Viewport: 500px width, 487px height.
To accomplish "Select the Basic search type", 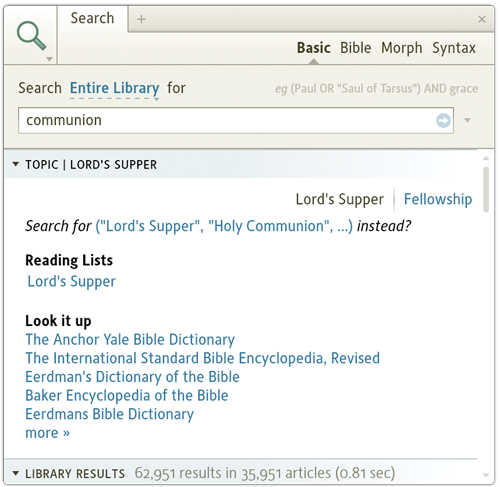I will [314, 48].
